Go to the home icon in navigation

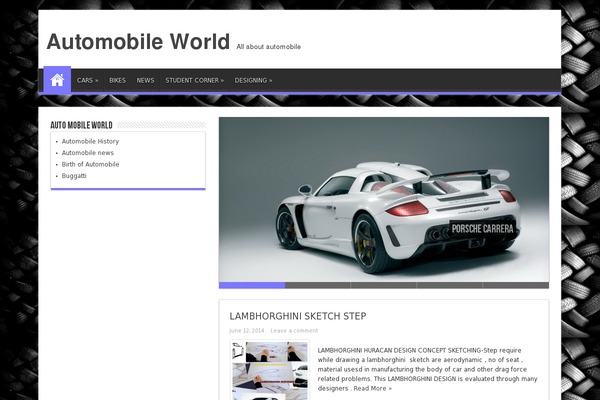[57, 80]
